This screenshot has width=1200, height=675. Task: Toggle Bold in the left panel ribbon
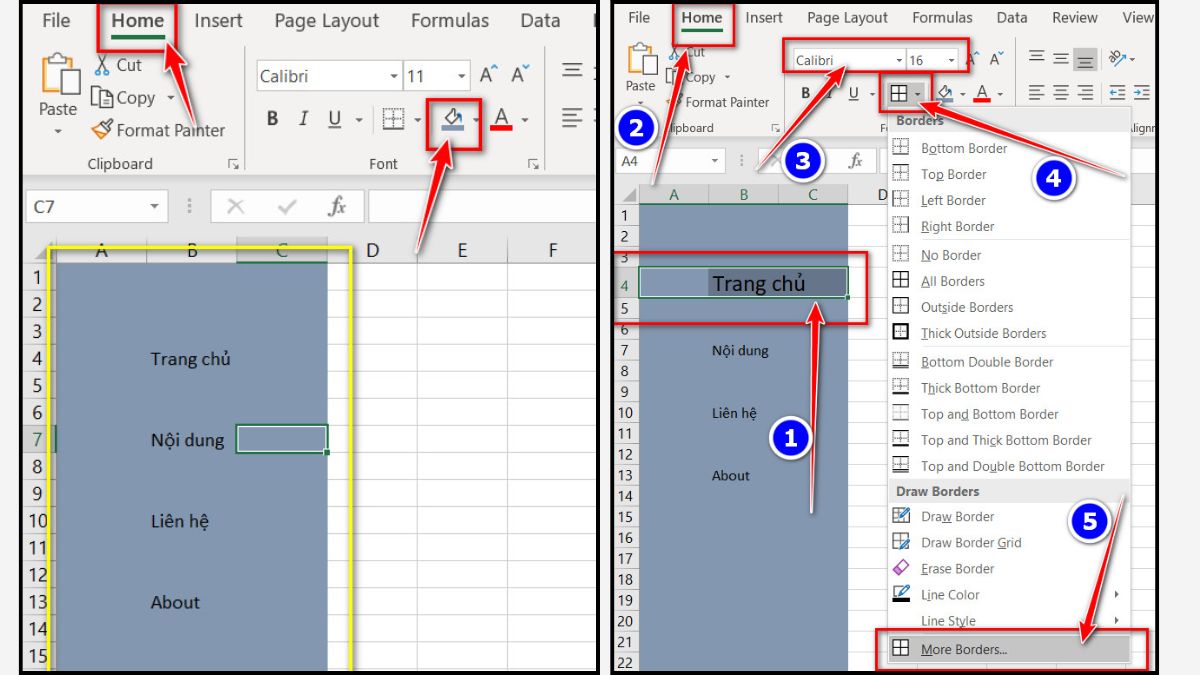pyautogui.click(x=272, y=119)
